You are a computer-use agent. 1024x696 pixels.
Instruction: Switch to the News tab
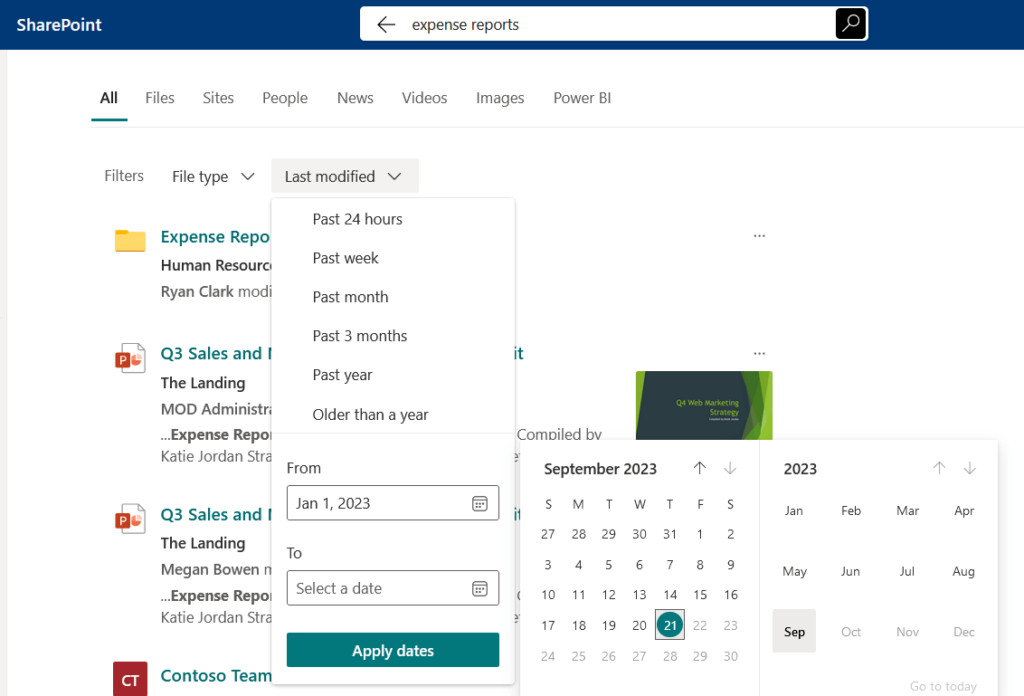click(x=355, y=98)
